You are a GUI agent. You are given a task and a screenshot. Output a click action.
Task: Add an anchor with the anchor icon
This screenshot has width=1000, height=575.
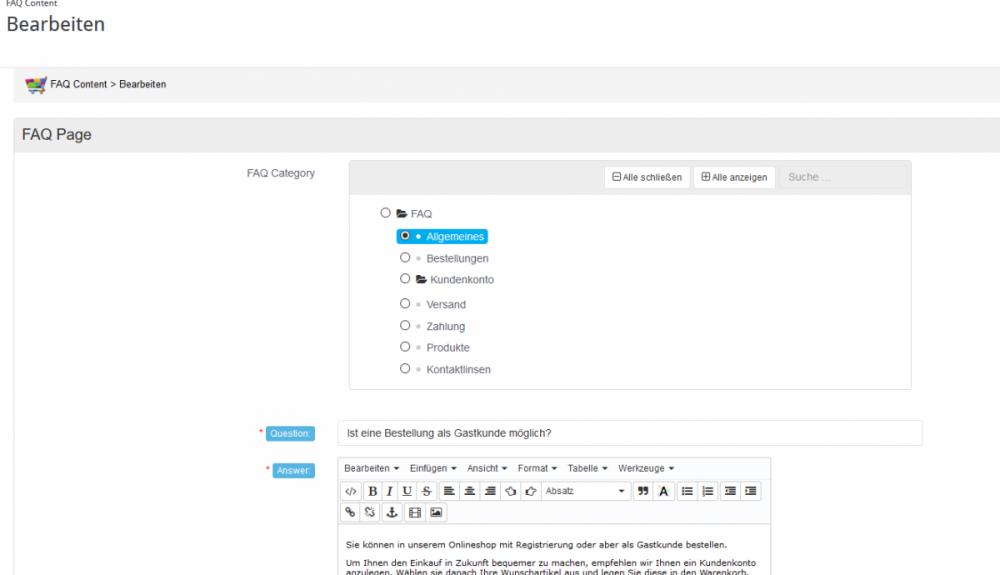pyautogui.click(x=392, y=512)
